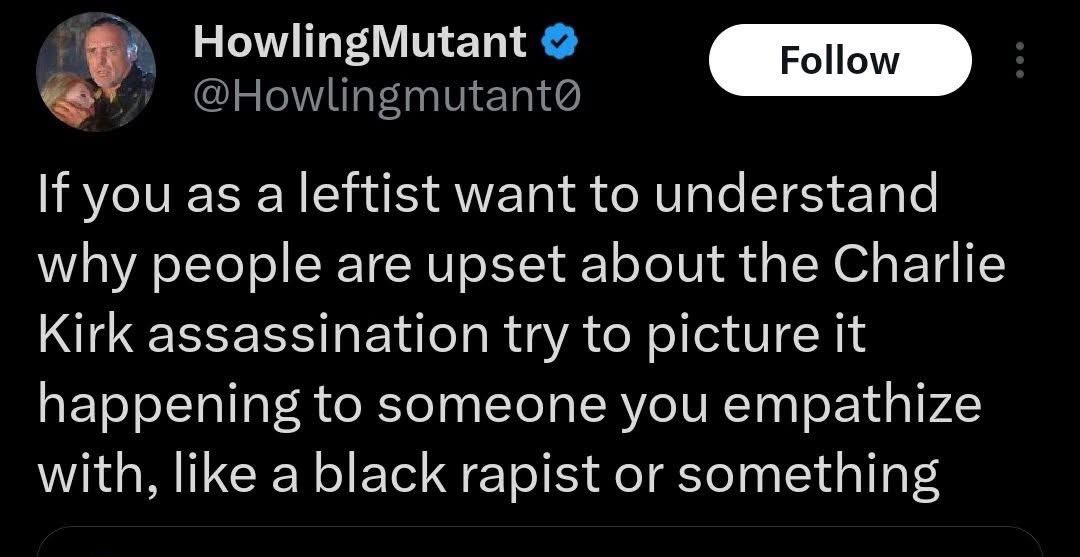Image resolution: width=1080 pixels, height=557 pixels.
Task: Click the words "Kirk assassination" in the tweet
Action: tap(263, 333)
